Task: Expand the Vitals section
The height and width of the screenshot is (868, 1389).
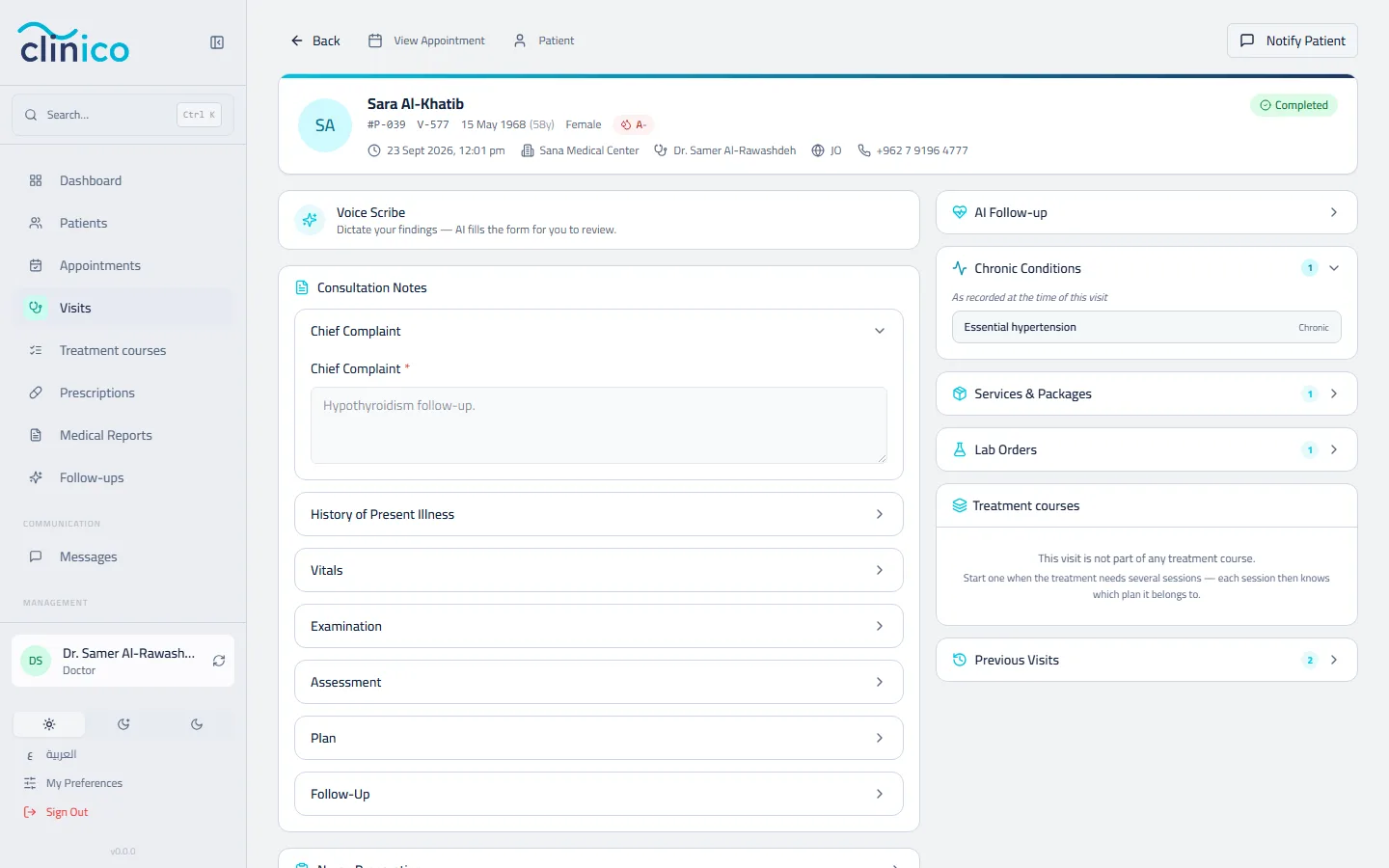Action: pos(599,570)
